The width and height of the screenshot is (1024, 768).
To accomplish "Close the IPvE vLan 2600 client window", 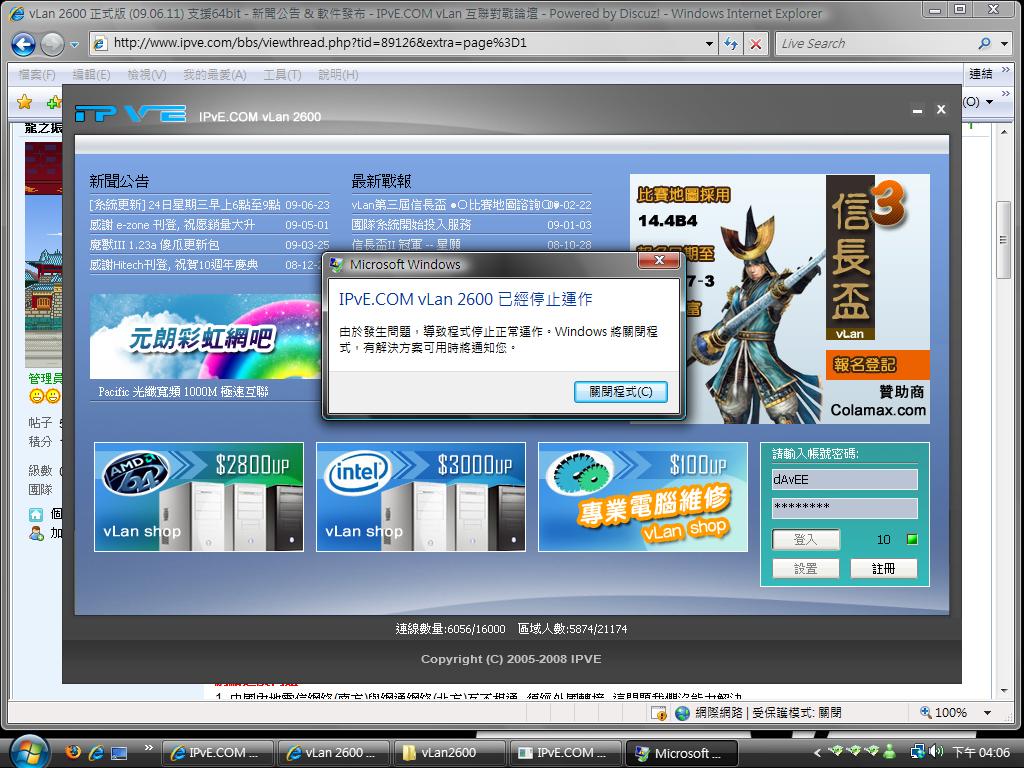I will (x=941, y=110).
